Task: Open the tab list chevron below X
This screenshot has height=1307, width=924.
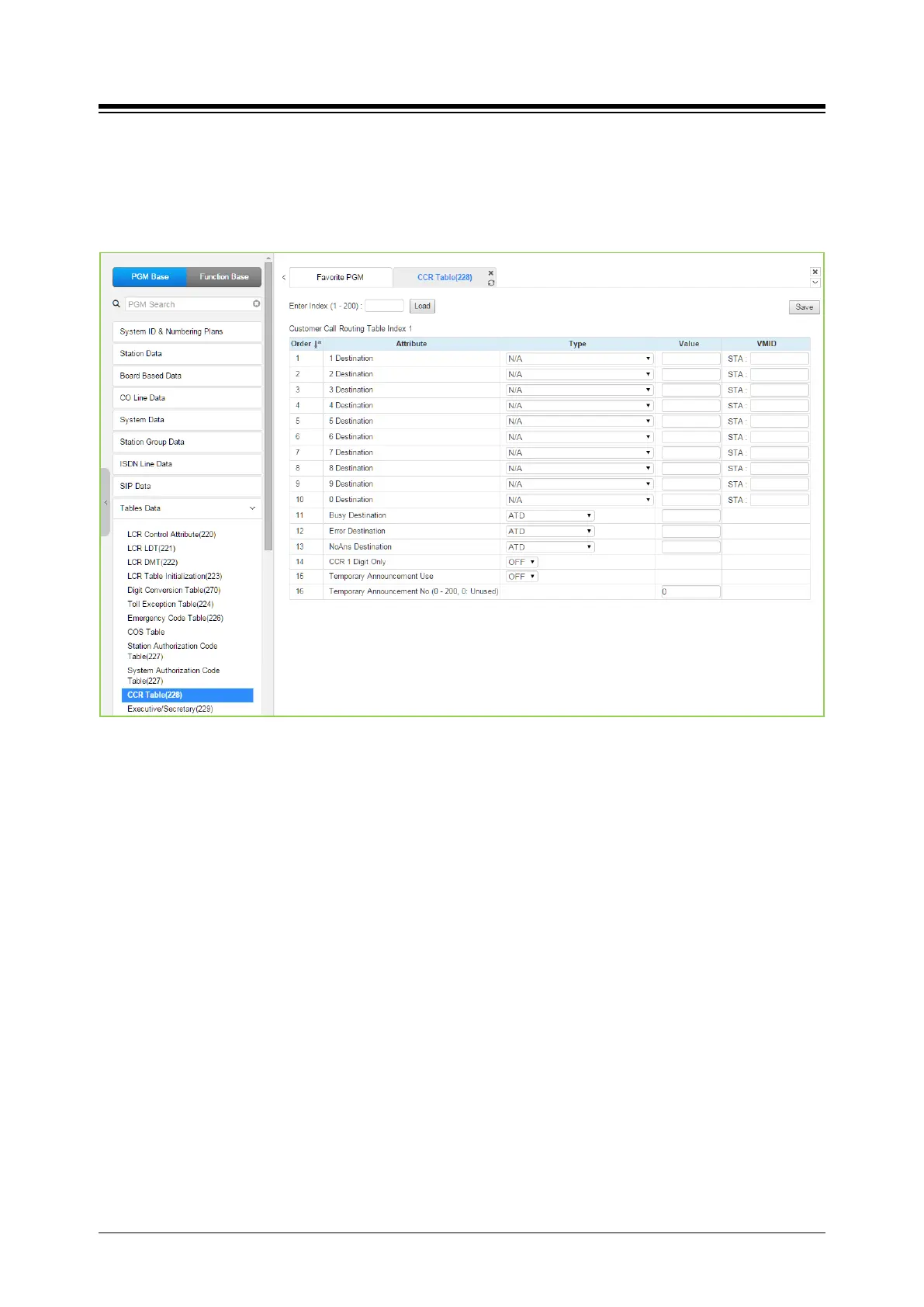Action: [815, 283]
